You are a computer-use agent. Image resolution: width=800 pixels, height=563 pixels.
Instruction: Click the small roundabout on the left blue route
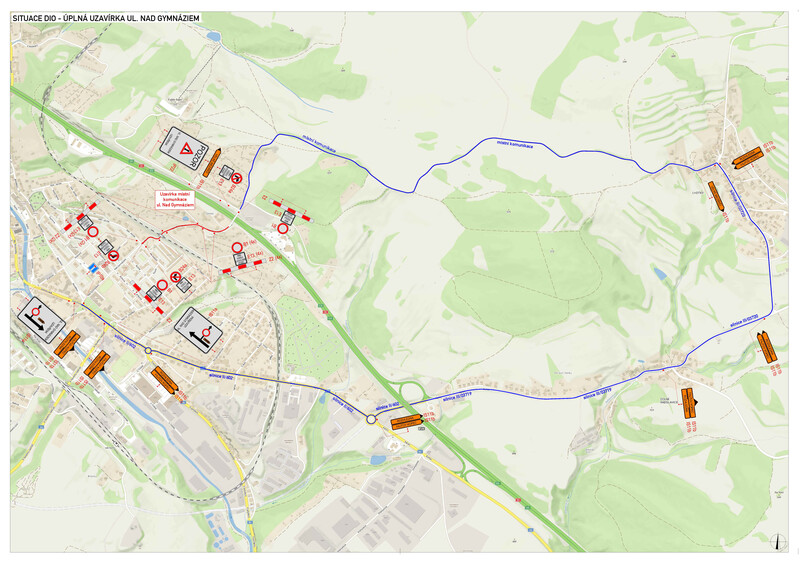[148, 350]
